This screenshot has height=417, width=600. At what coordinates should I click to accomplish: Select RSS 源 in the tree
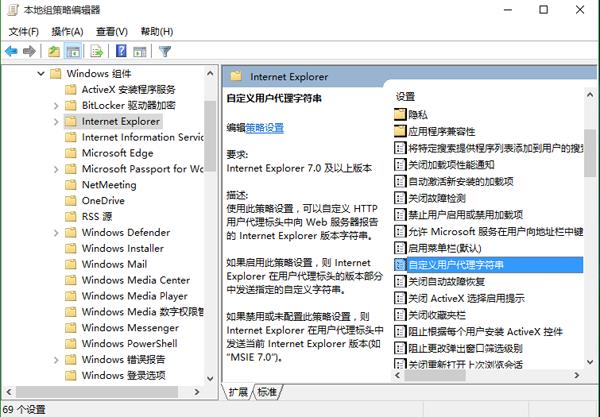pos(97,217)
